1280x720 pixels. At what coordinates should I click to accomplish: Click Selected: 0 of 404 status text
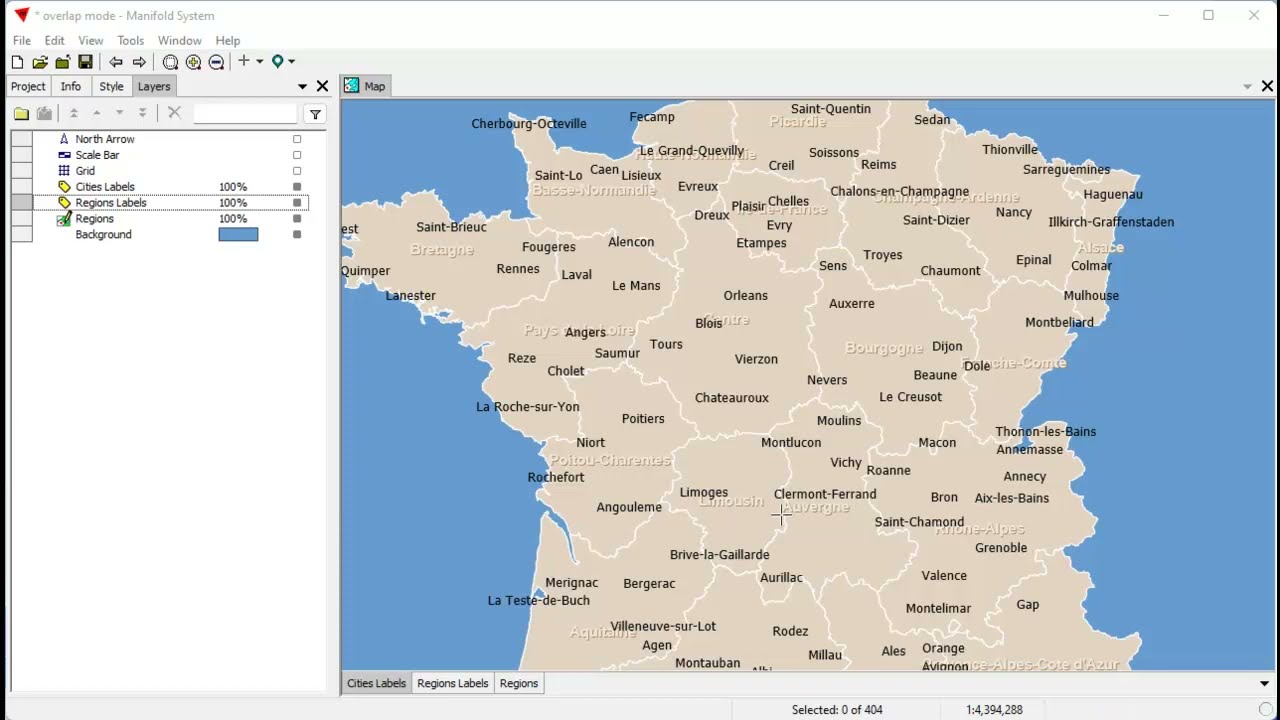tap(837, 710)
